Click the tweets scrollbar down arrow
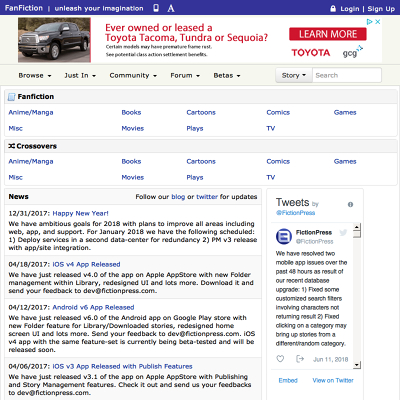The image size is (400, 400). (357, 365)
